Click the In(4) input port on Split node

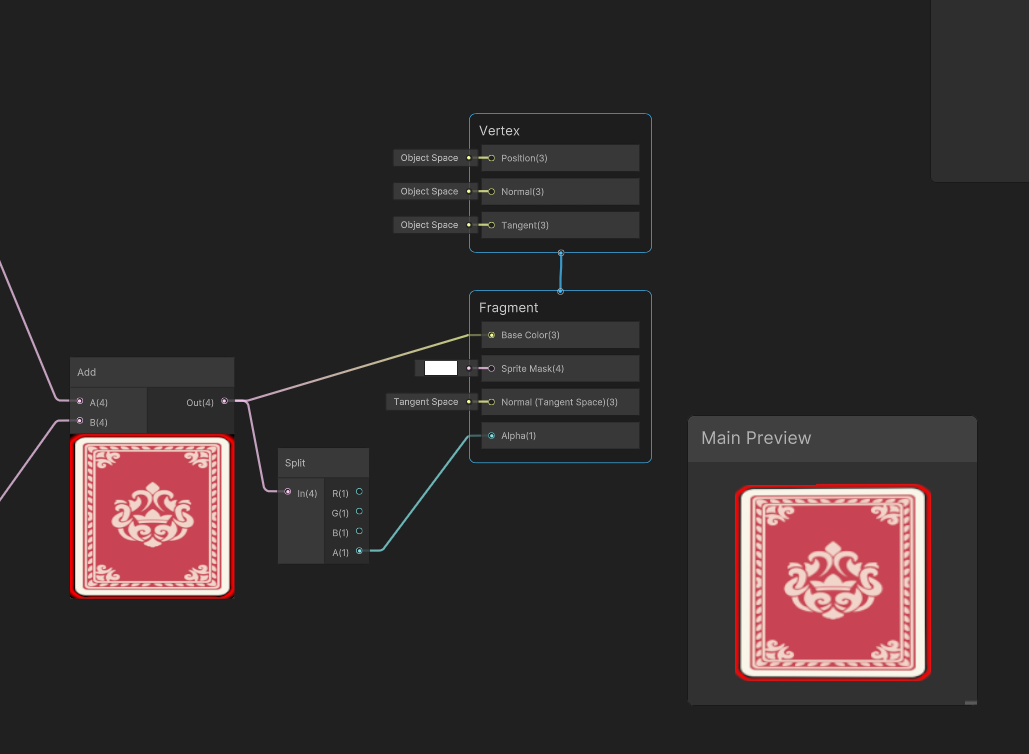pyautogui.click(x=288, y=492)
